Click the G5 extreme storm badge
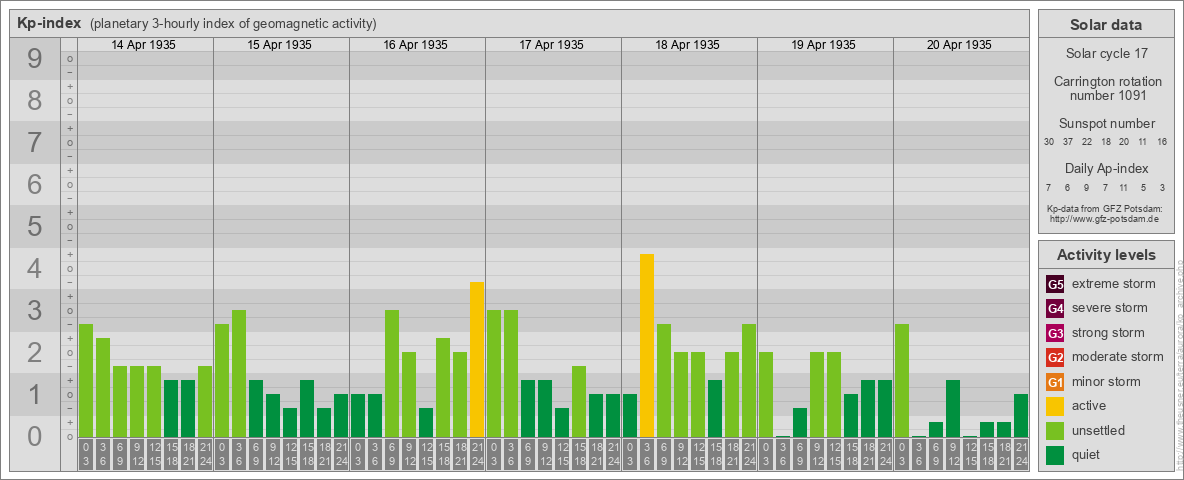Image resolution: width=1184 pixels, height=480 pixels. pyautogui.click(x=1055, y=285)
